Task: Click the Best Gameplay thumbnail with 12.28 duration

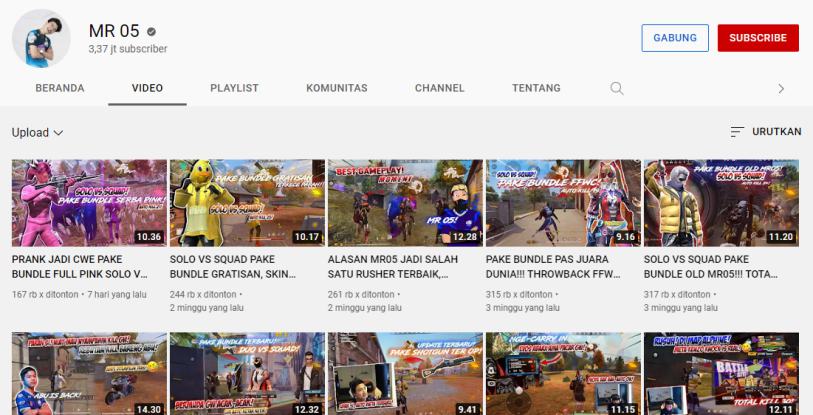Action: (405, 203)
